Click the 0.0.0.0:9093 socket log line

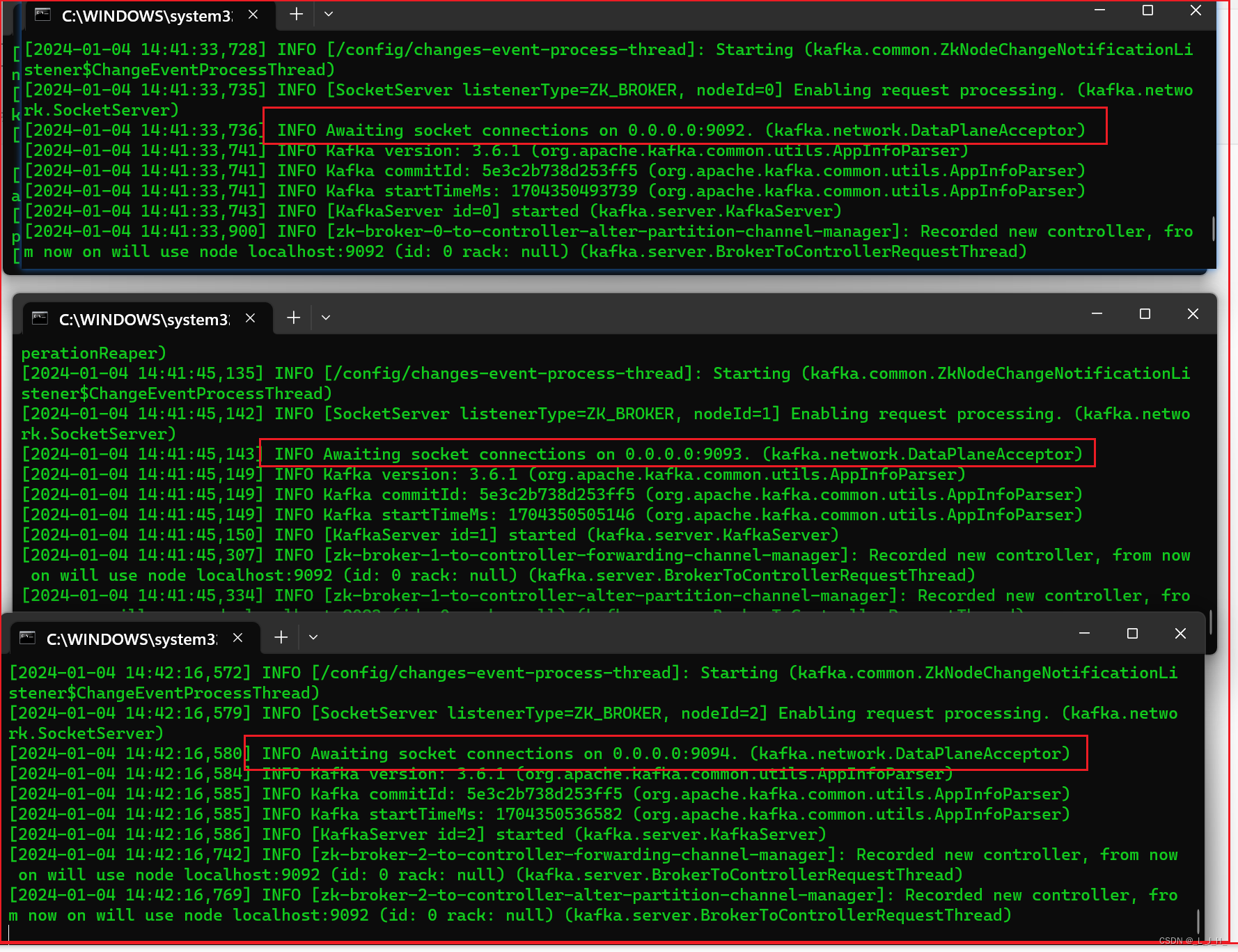tap(552, 455)
